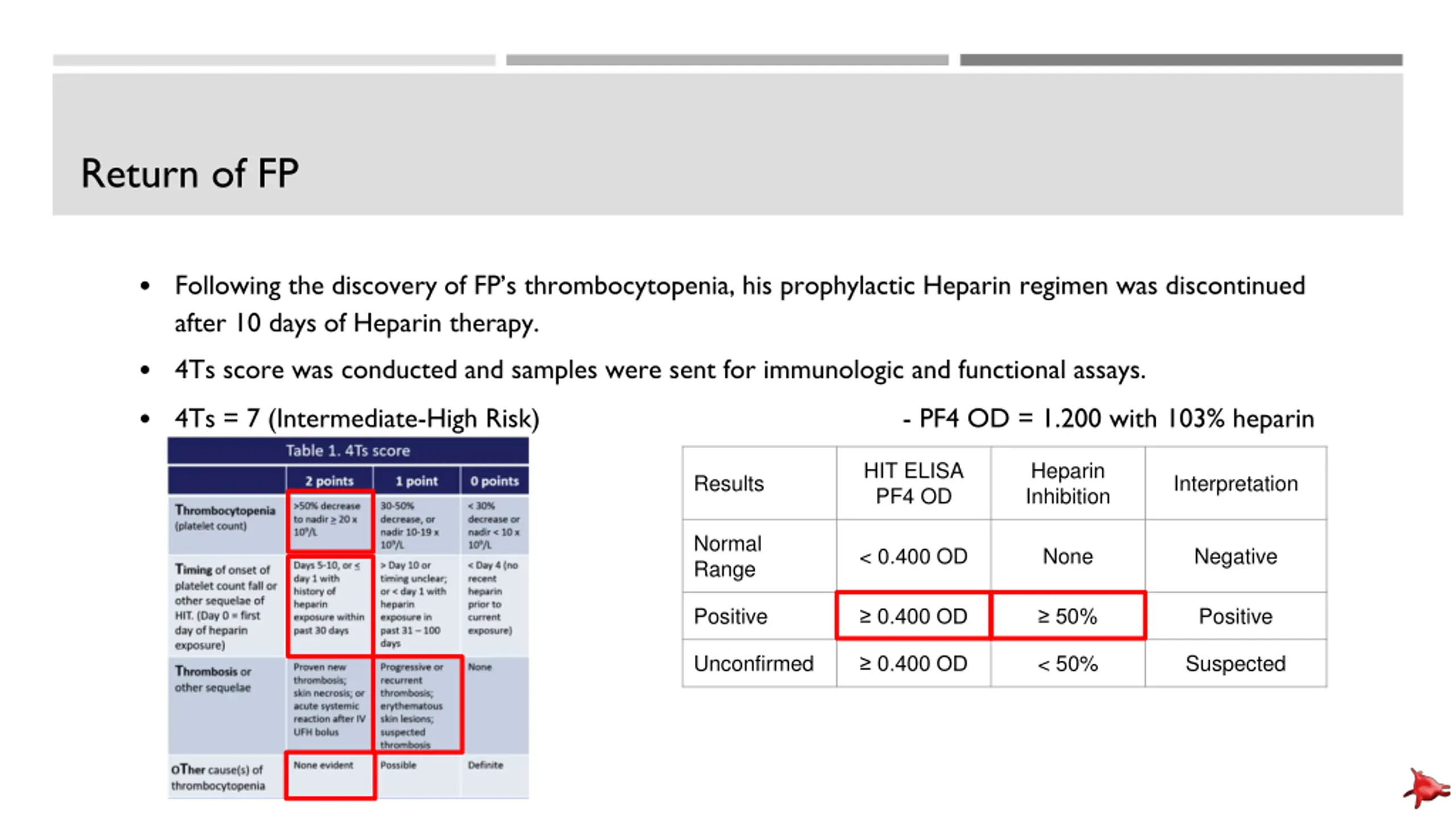1456x819 pixels.
Task: Click the 'None' heparin inhibition cell
Action: pyautogui.click(x=1068, y=556)
